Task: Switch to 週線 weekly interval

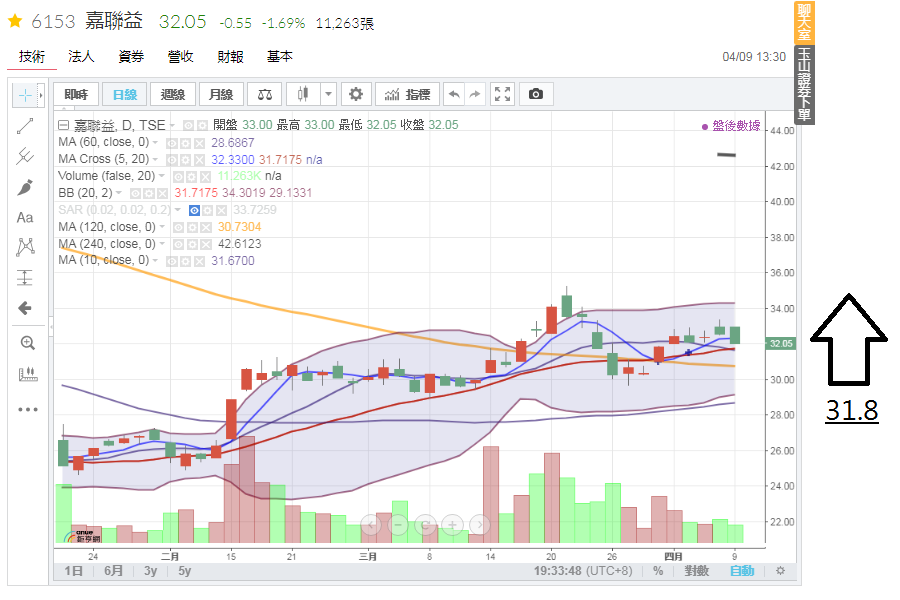Action: (x=173, y=94)
